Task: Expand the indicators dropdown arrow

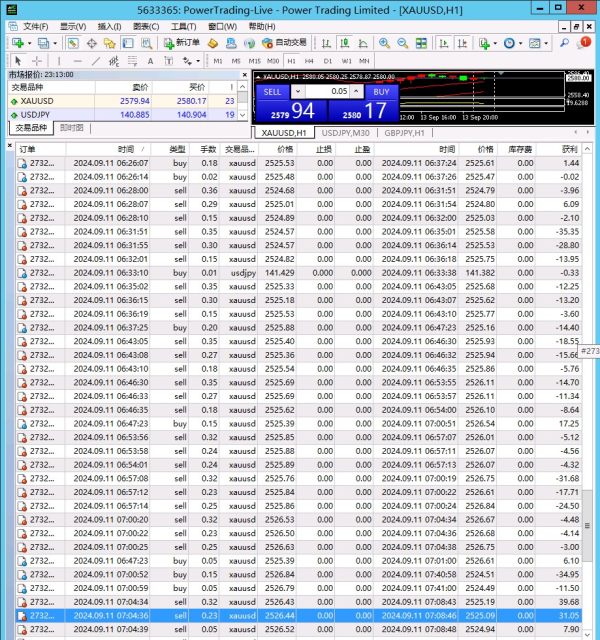Action: [495, 43]
